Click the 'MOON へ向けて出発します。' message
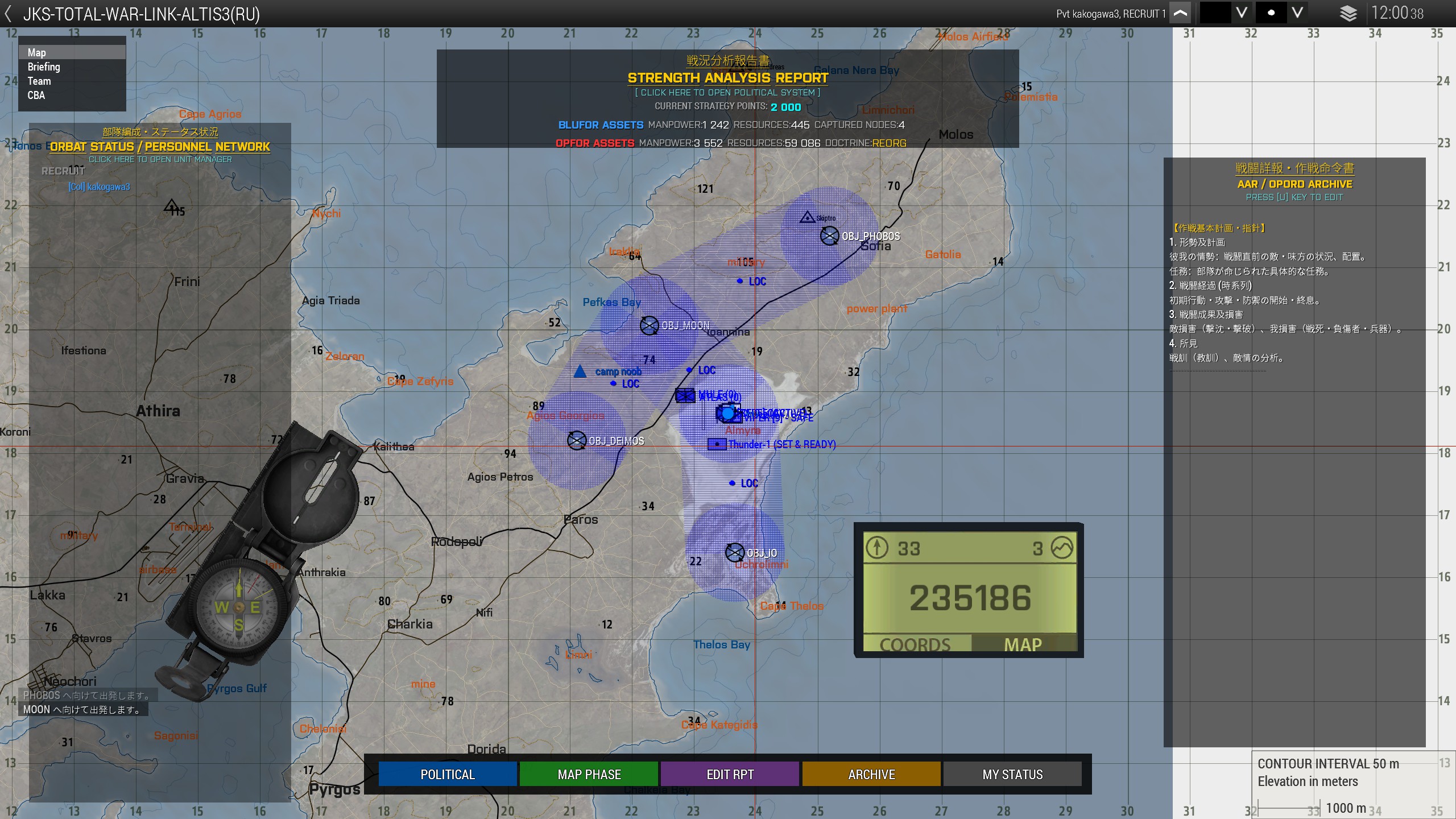 (82, 709)
